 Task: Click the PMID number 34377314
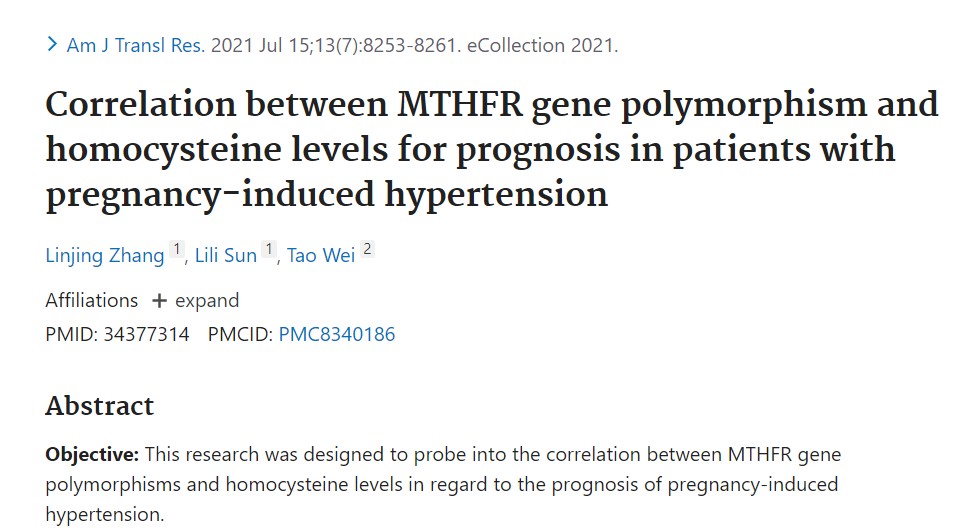click(x=147, y=334)
